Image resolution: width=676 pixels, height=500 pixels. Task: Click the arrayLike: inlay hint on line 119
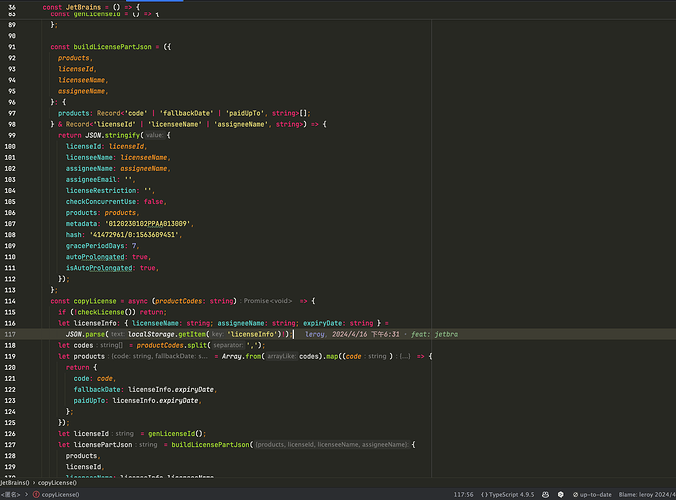click(x=281, y=356)
